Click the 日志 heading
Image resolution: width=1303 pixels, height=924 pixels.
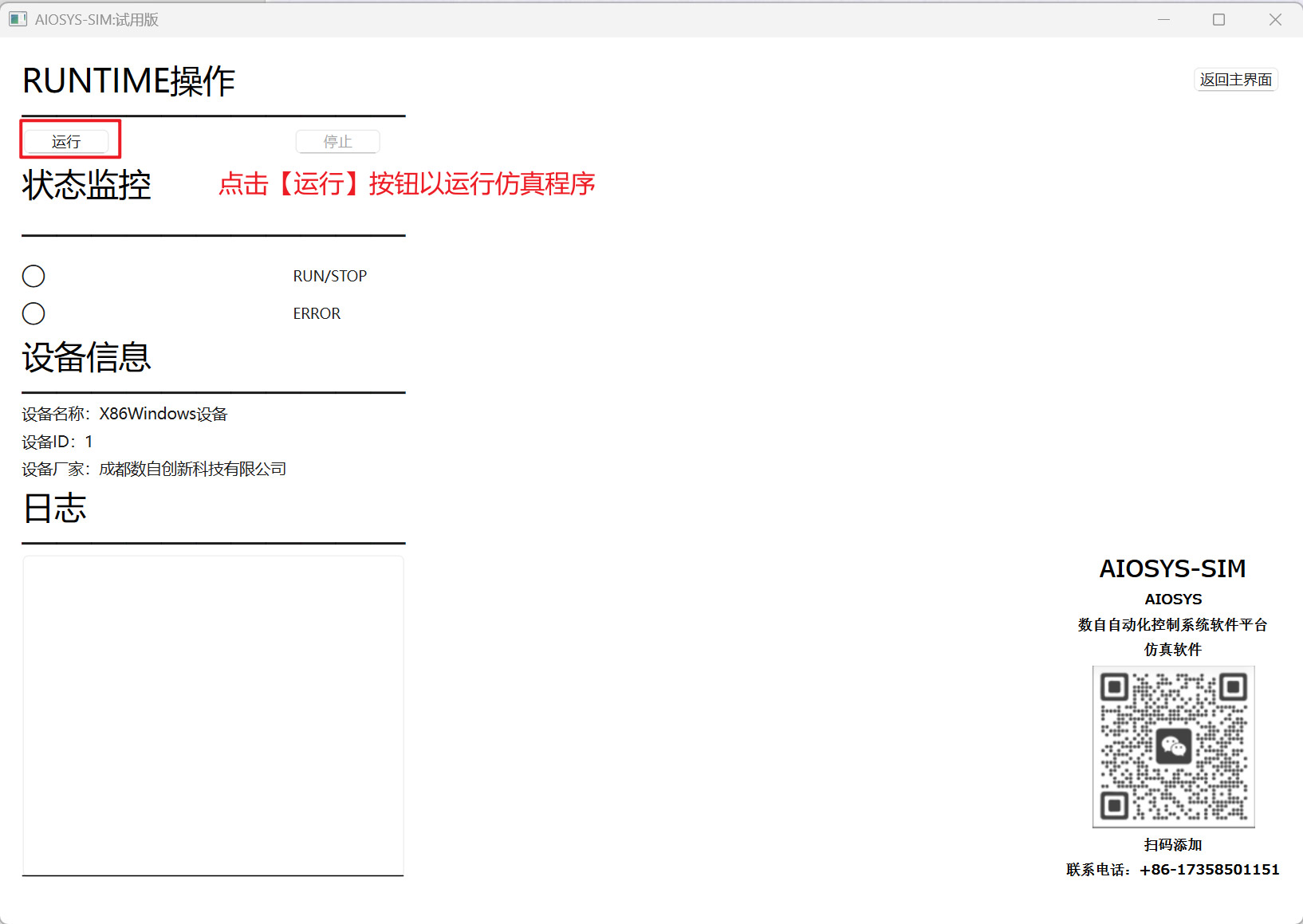click(54, 509)
